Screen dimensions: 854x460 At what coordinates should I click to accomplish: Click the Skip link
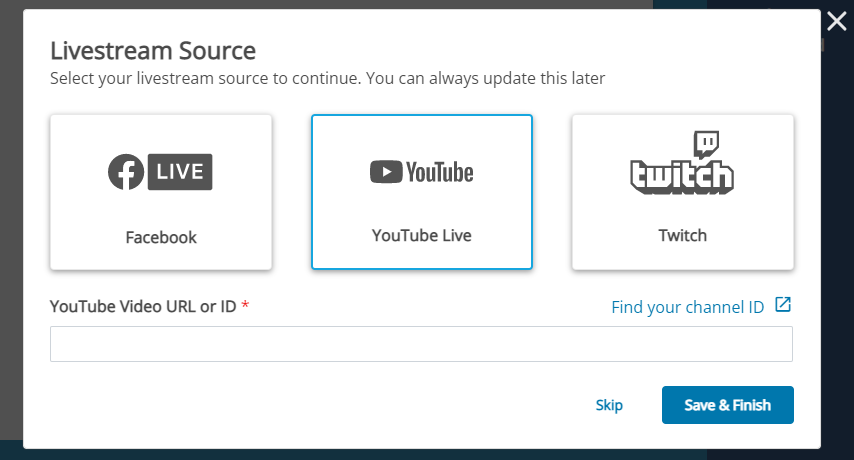click(609, 405)
